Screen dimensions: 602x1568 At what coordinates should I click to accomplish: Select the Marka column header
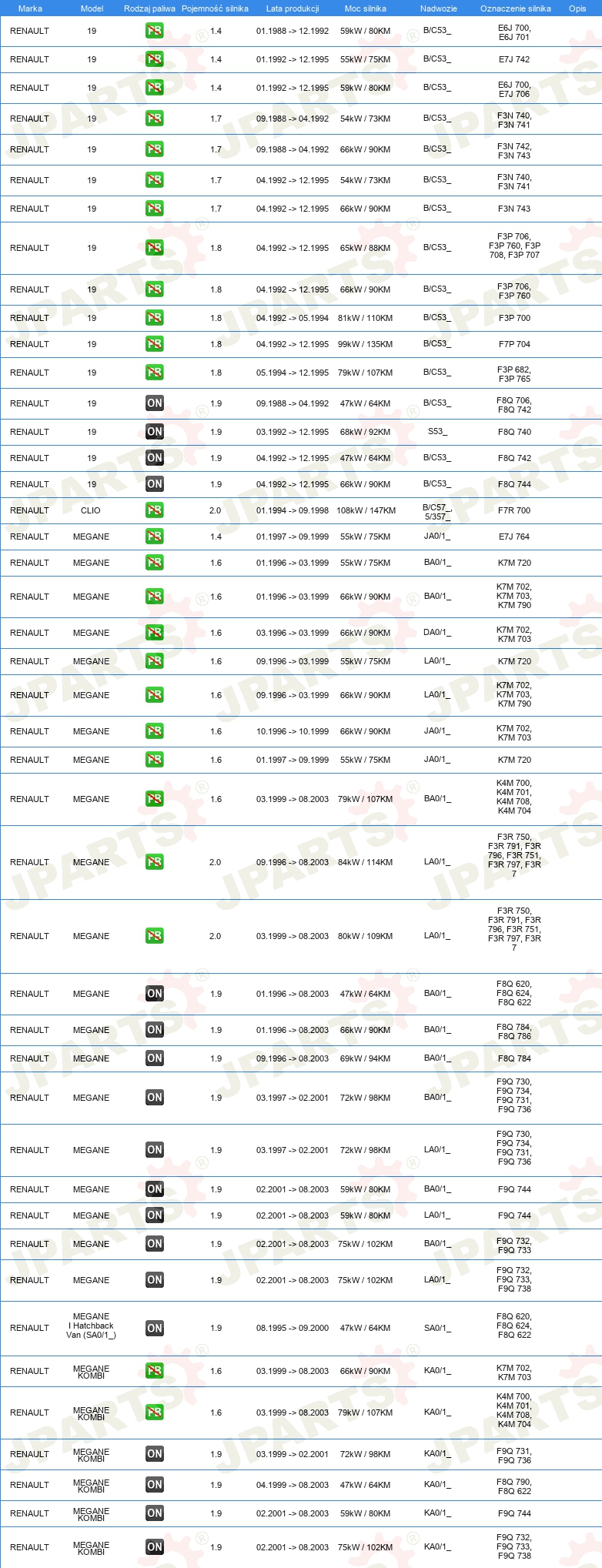coord(30,8)
